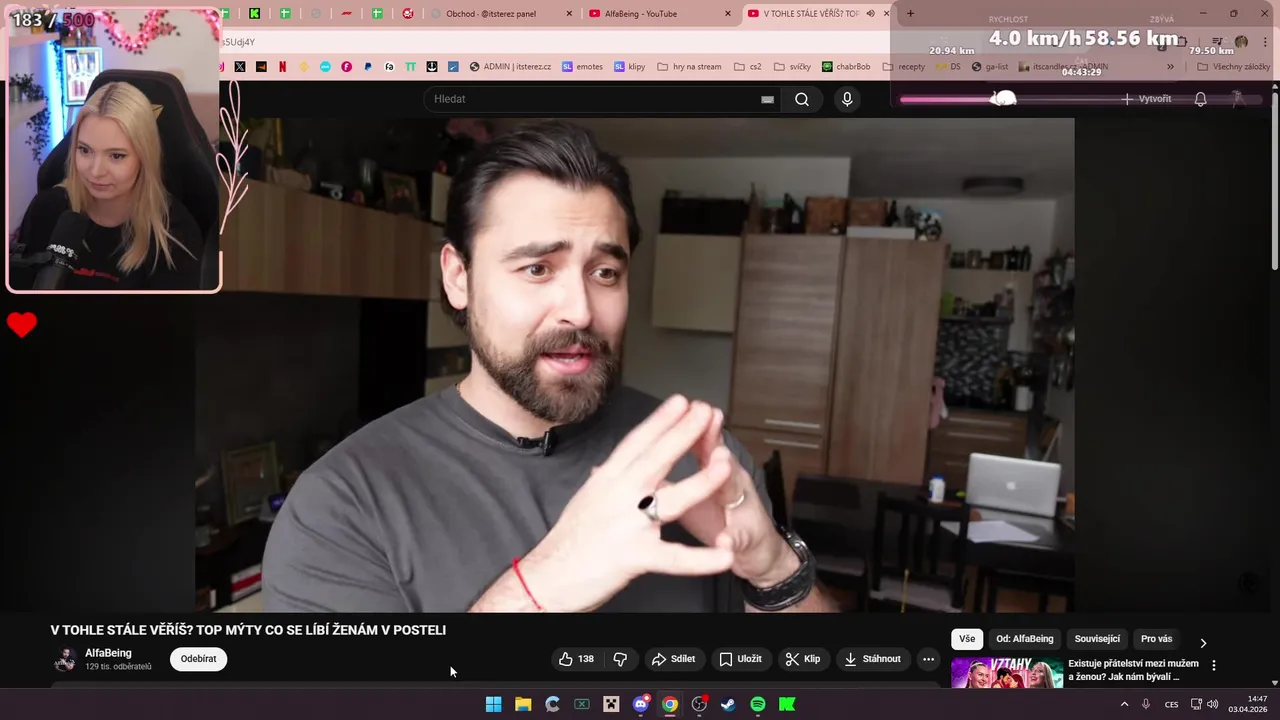
Task: Open "ADMIN | itsterez.cz" bookmark
Action: 510,67
